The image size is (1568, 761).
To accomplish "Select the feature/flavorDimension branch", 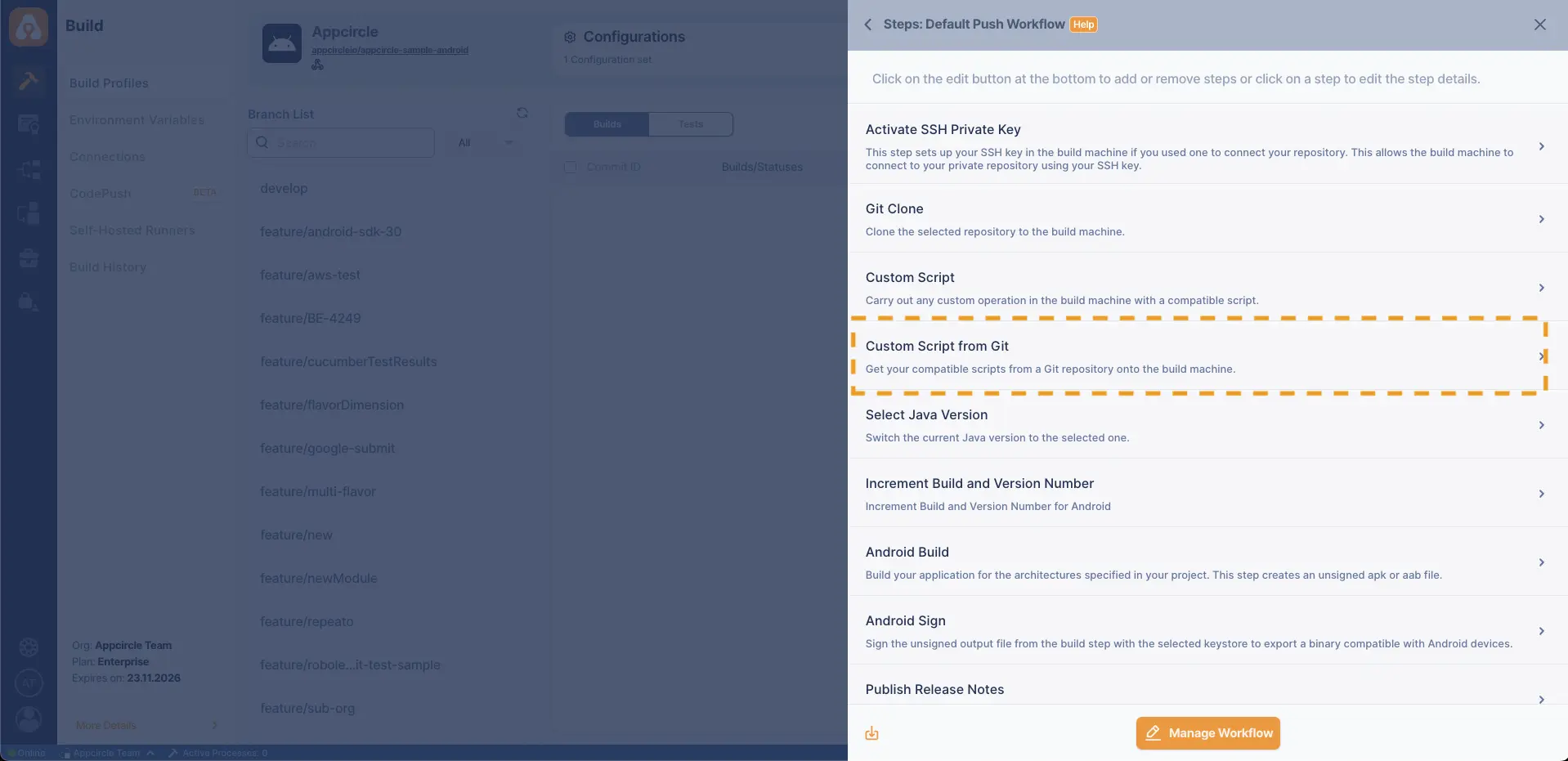I will 332,405.
